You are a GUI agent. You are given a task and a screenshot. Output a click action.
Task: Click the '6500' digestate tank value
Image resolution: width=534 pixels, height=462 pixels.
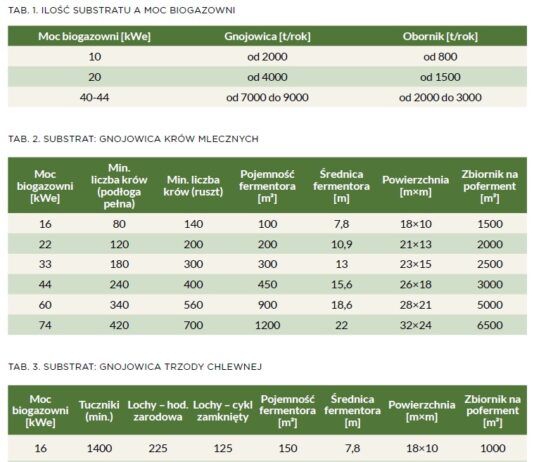[490, 325]
